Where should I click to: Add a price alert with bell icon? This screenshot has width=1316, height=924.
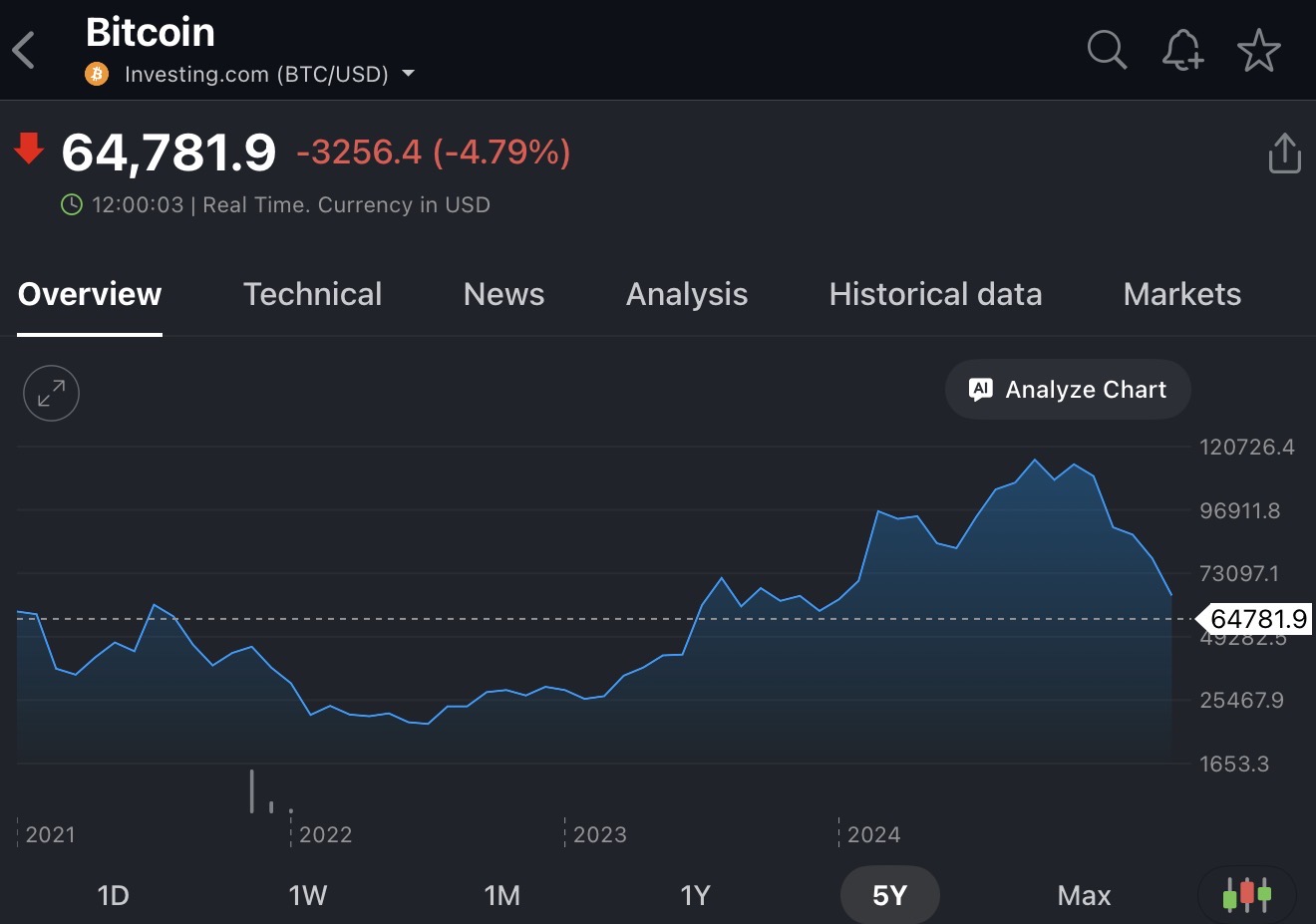[x=1182, y=50]
